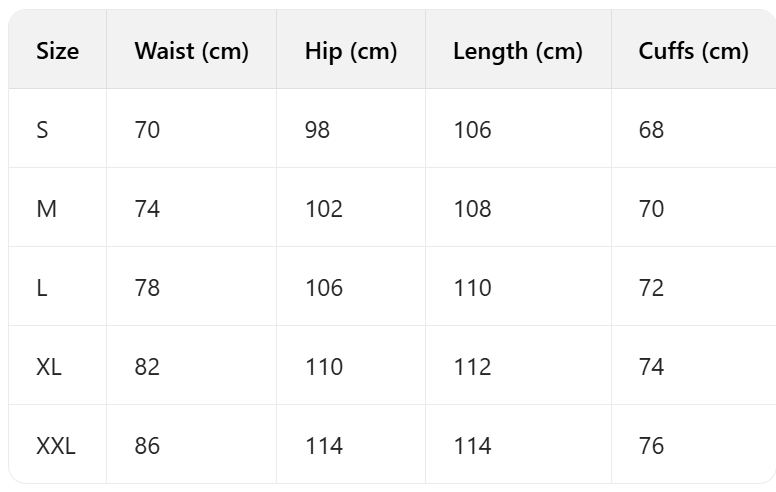Click waist value 82 for XL
Viewport: 776px width, 492px height.
click(x=147, y=367)
